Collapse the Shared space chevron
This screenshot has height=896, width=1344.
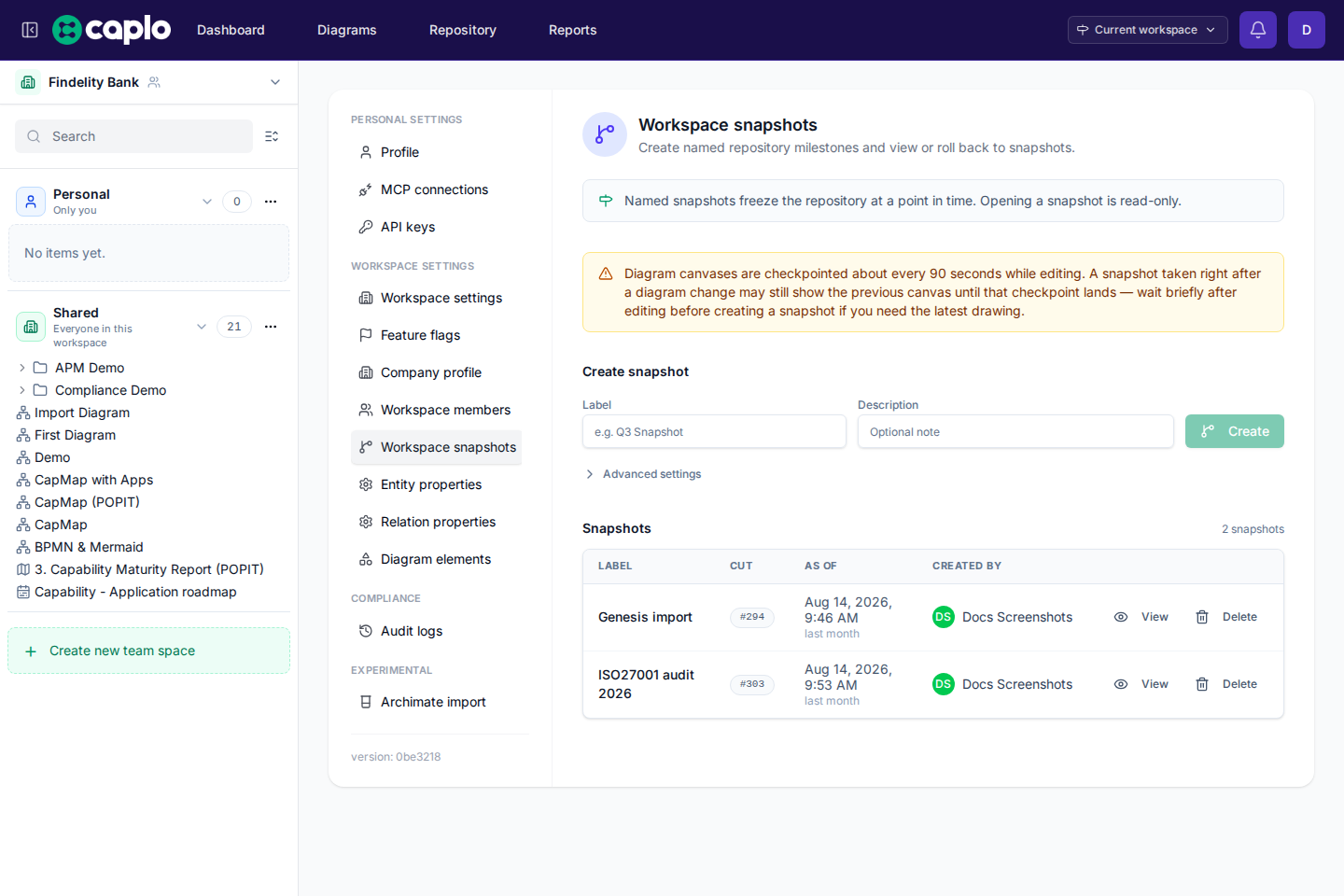click(x=202, y=327)
